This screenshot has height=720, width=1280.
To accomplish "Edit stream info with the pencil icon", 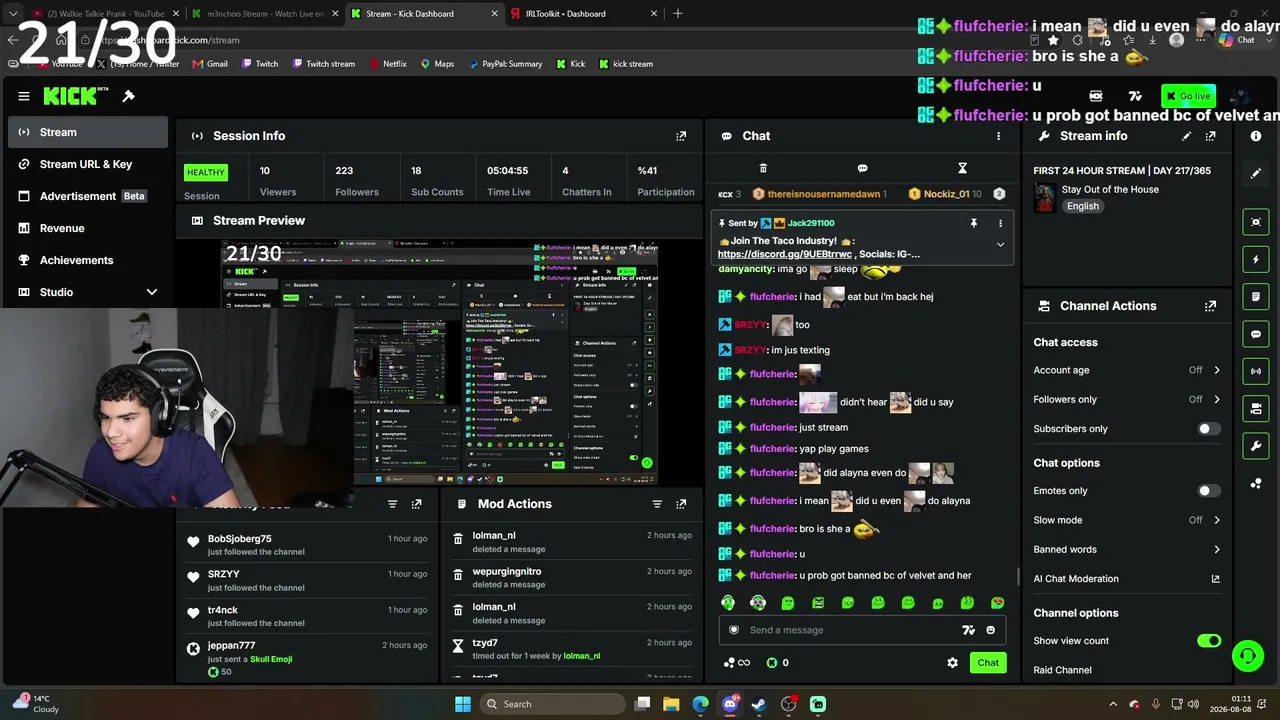I will pyautogui.click(x=1186, y=136).
